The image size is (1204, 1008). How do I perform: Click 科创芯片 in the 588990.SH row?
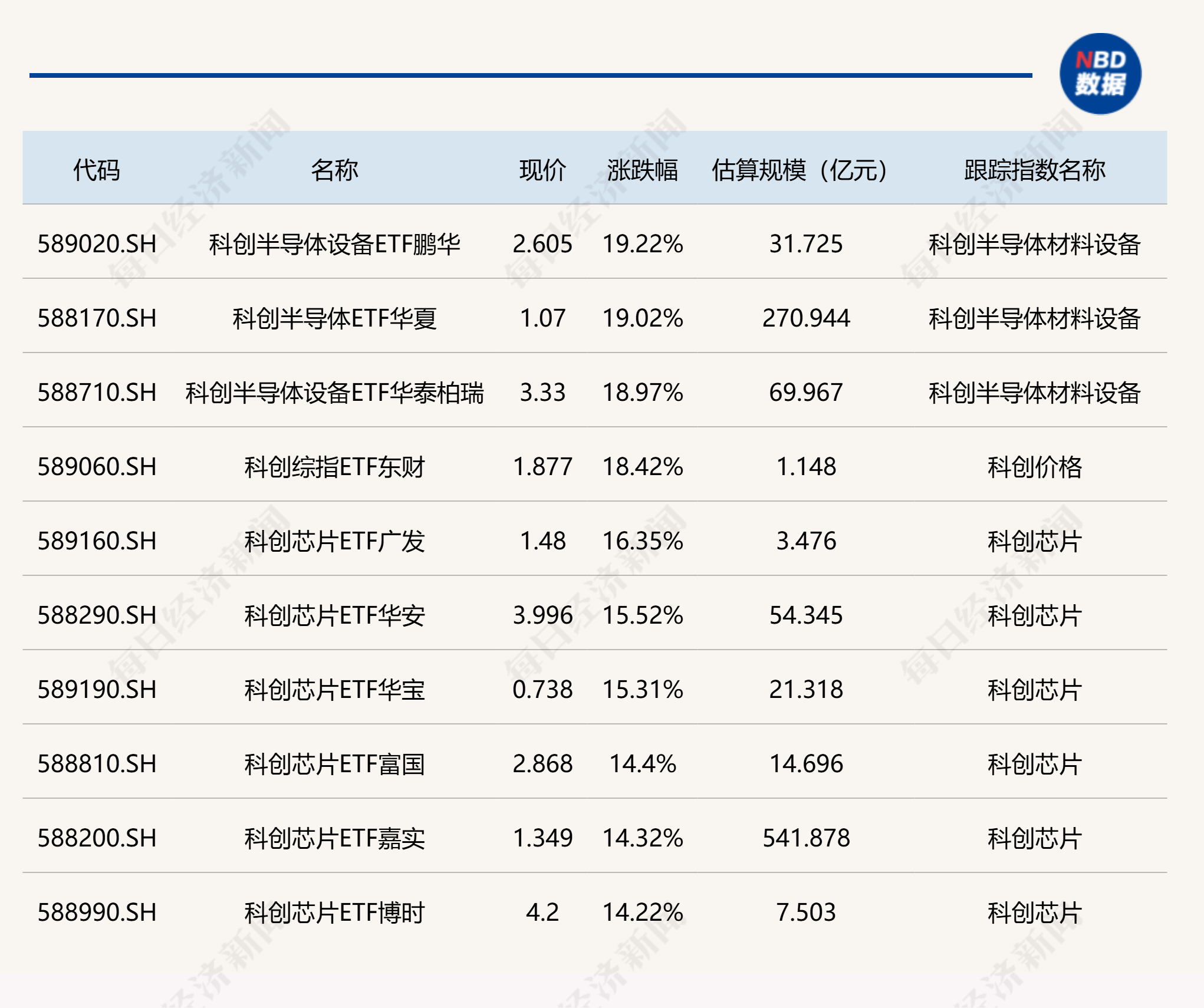1035,913
